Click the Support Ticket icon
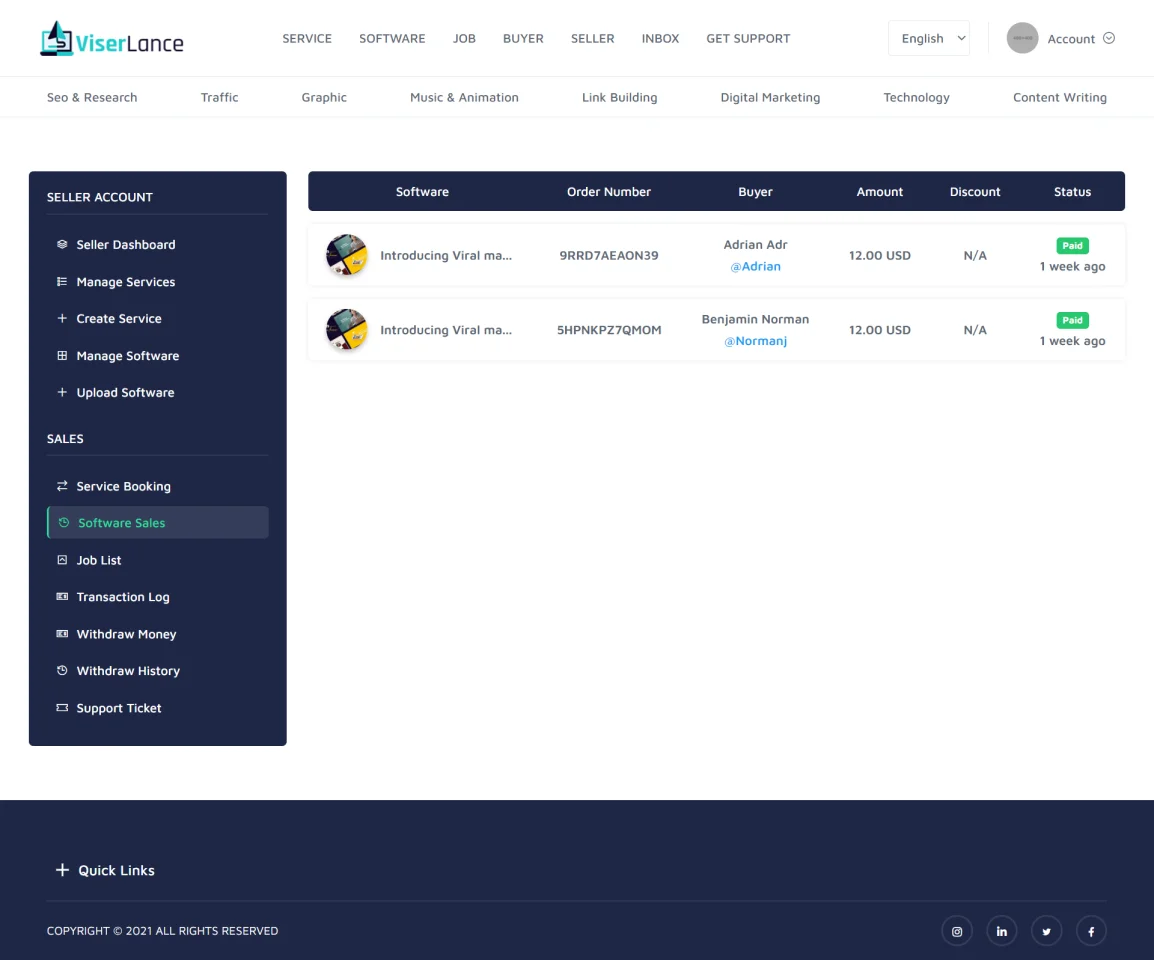Viewport: 1154px width, 960px height. (x=62, y=707)
